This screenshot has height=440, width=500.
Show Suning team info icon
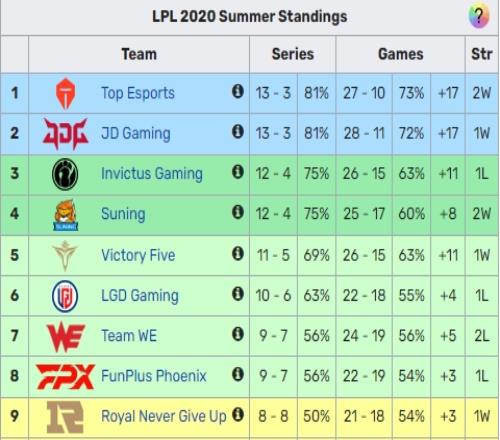pyautogui.click(x=238, y=212)
